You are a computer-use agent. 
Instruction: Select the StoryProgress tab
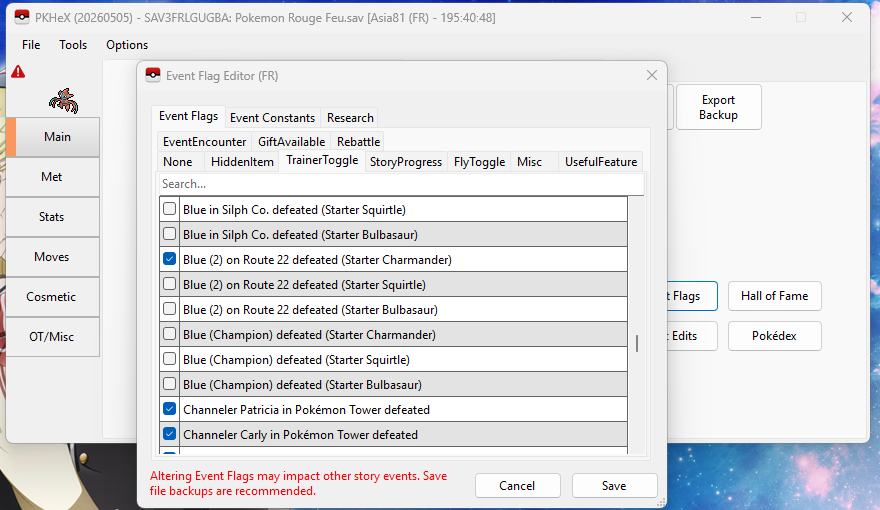(x=406, y=162)
